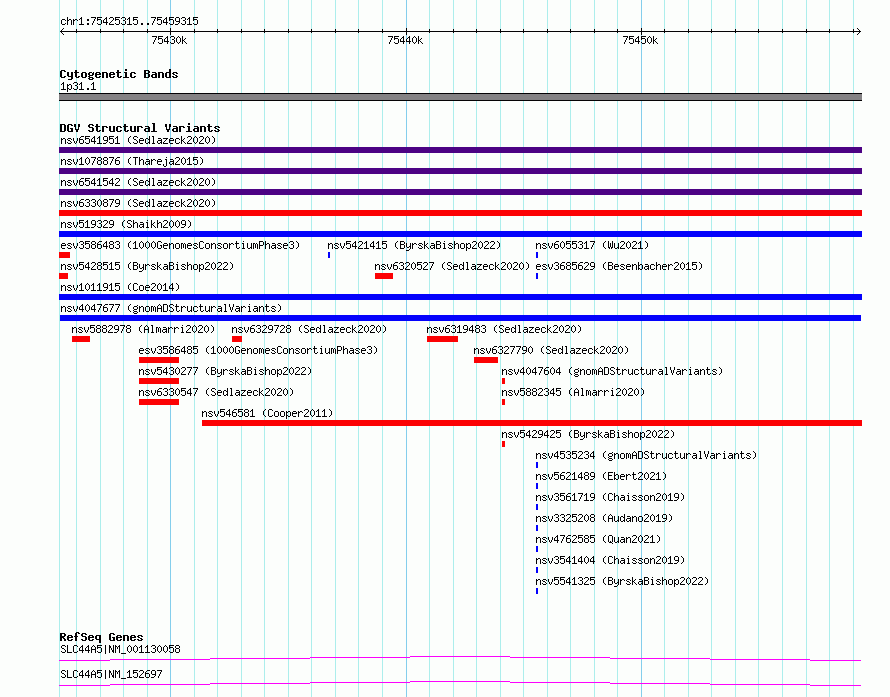Screen dimensions: 890x697
Task: Click the DGV Structural Variants track title
Action: coord(140,128)
